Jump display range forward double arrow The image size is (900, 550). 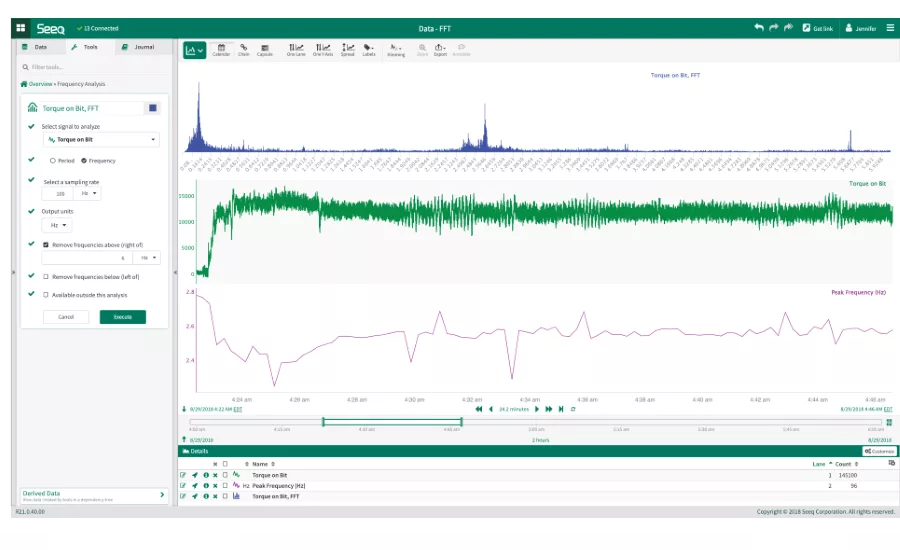coord(549,409)
